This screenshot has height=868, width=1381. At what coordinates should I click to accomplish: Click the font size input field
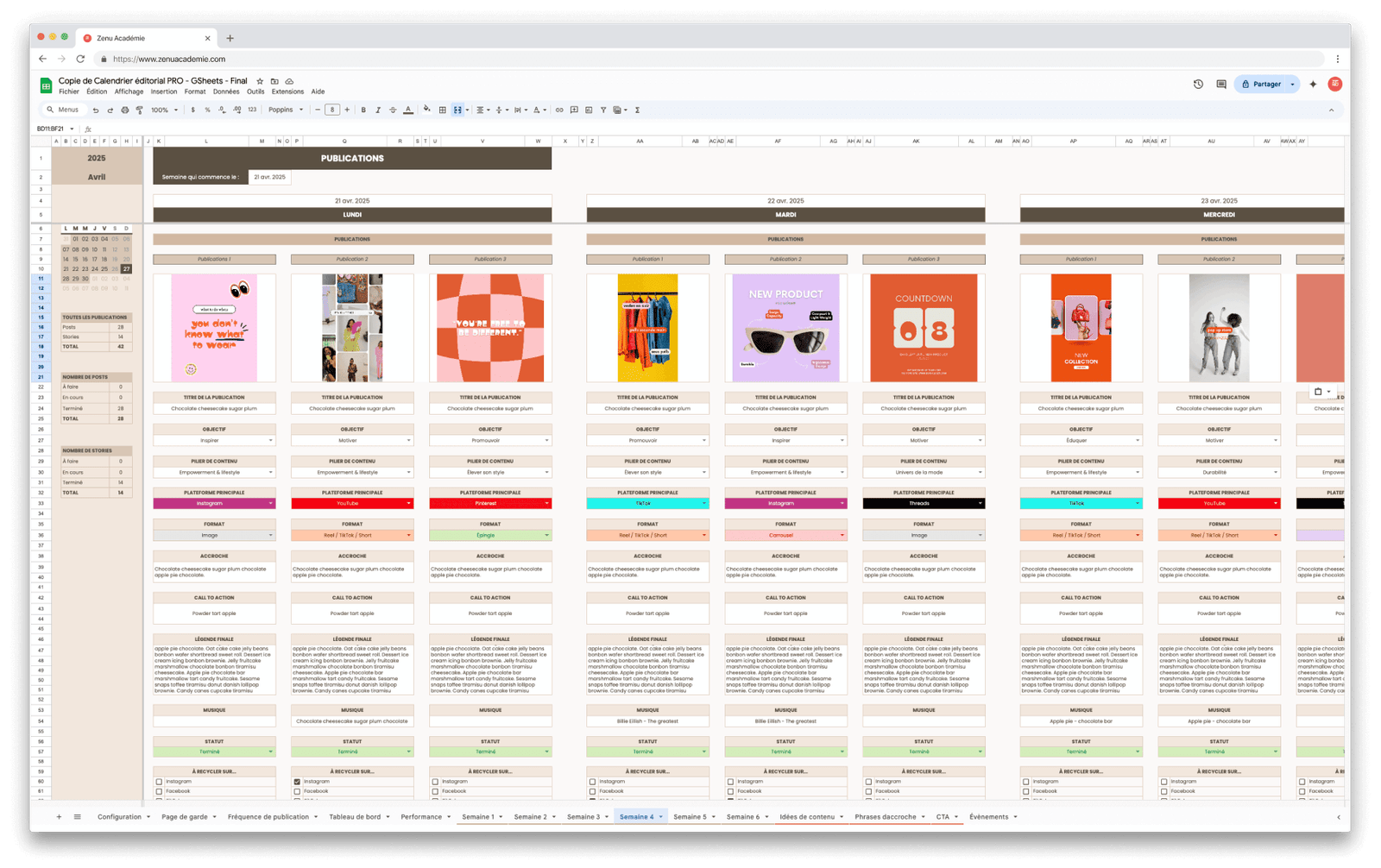pyautogui.click(x=332, y=110)
